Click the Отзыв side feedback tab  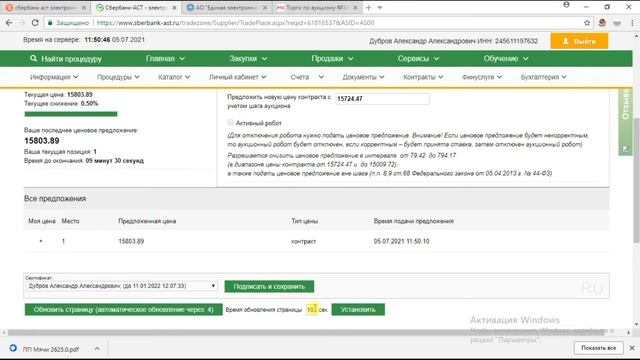coord(625,121)
